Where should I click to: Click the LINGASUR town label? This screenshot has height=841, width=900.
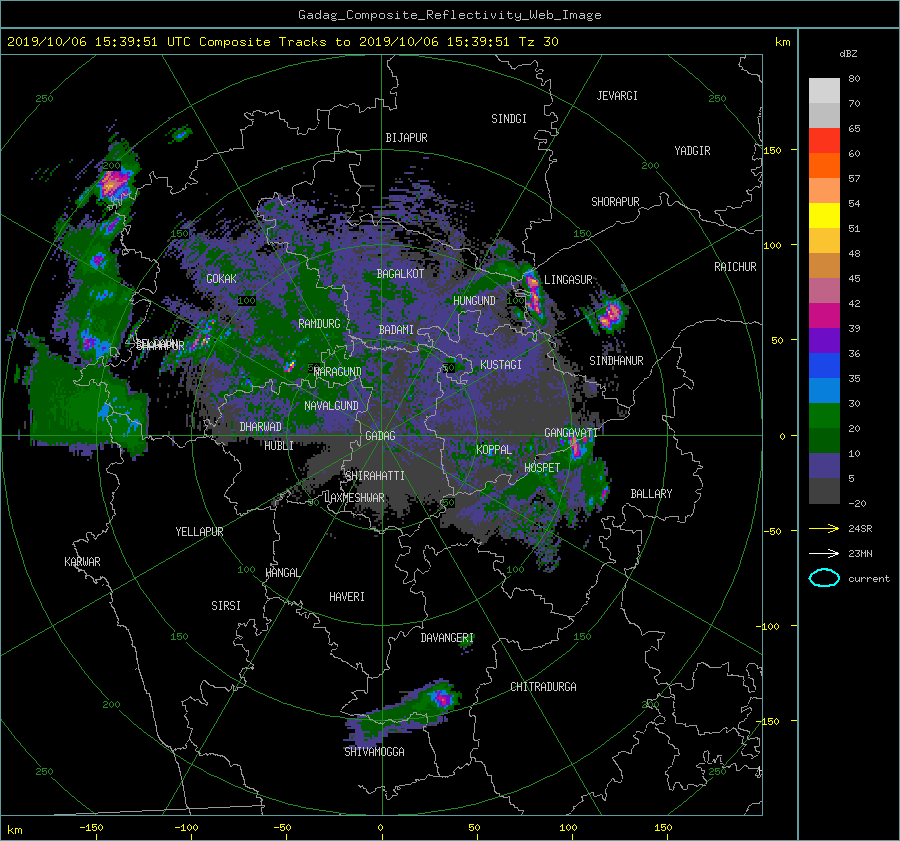(x=568, y=280)
